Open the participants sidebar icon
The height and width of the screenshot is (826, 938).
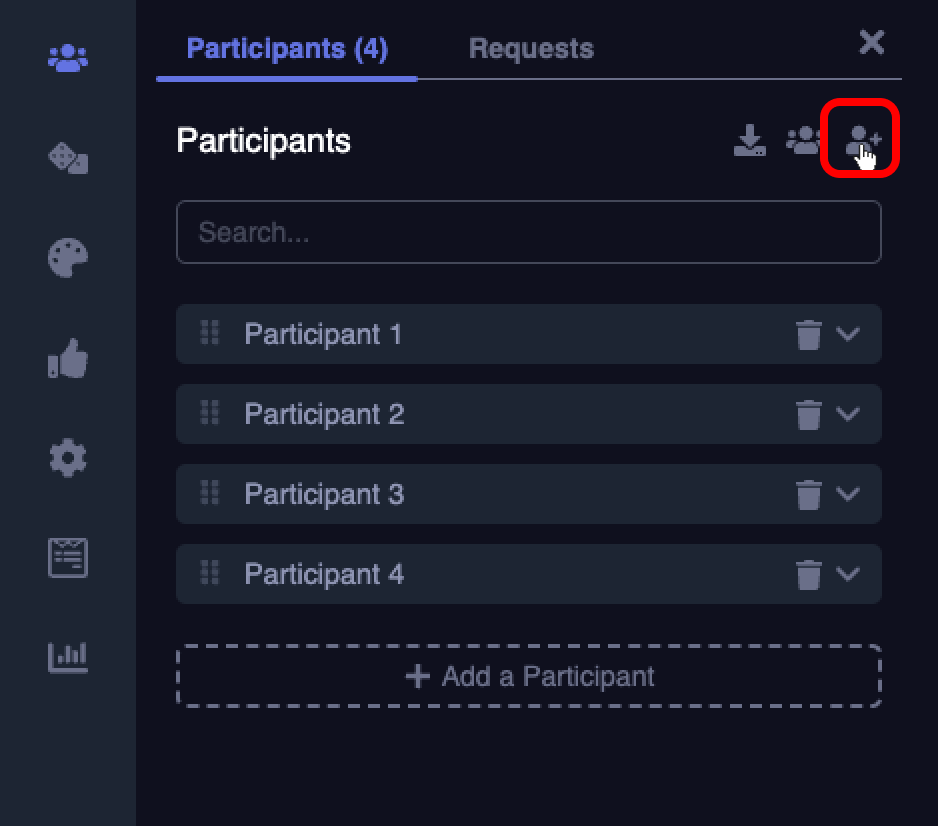click(x=68, y=57)
